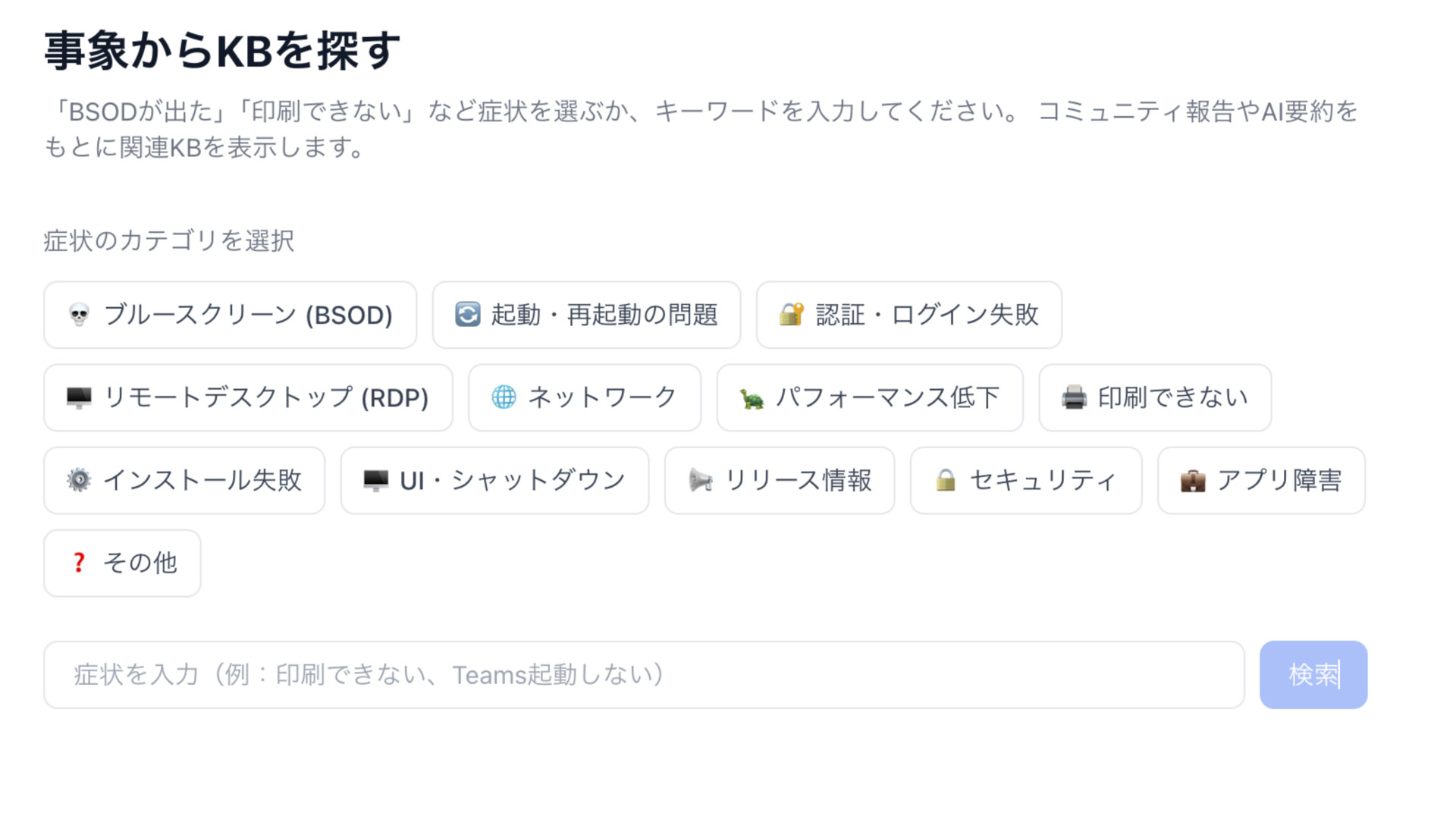
Task: Choose the セキュリティ category chip
Action: (x=1025, y=480)
